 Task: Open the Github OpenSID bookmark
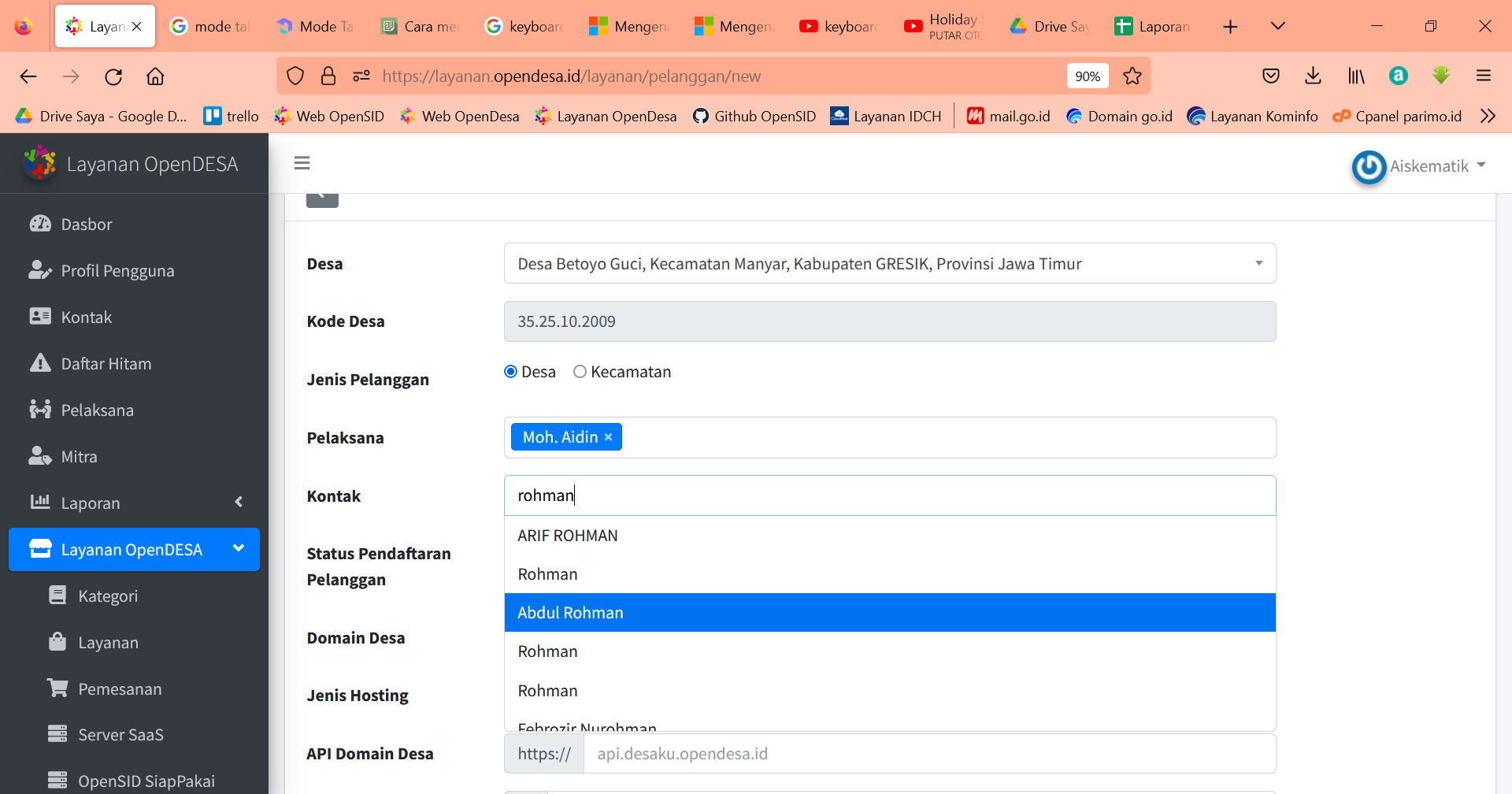[754, 116]
